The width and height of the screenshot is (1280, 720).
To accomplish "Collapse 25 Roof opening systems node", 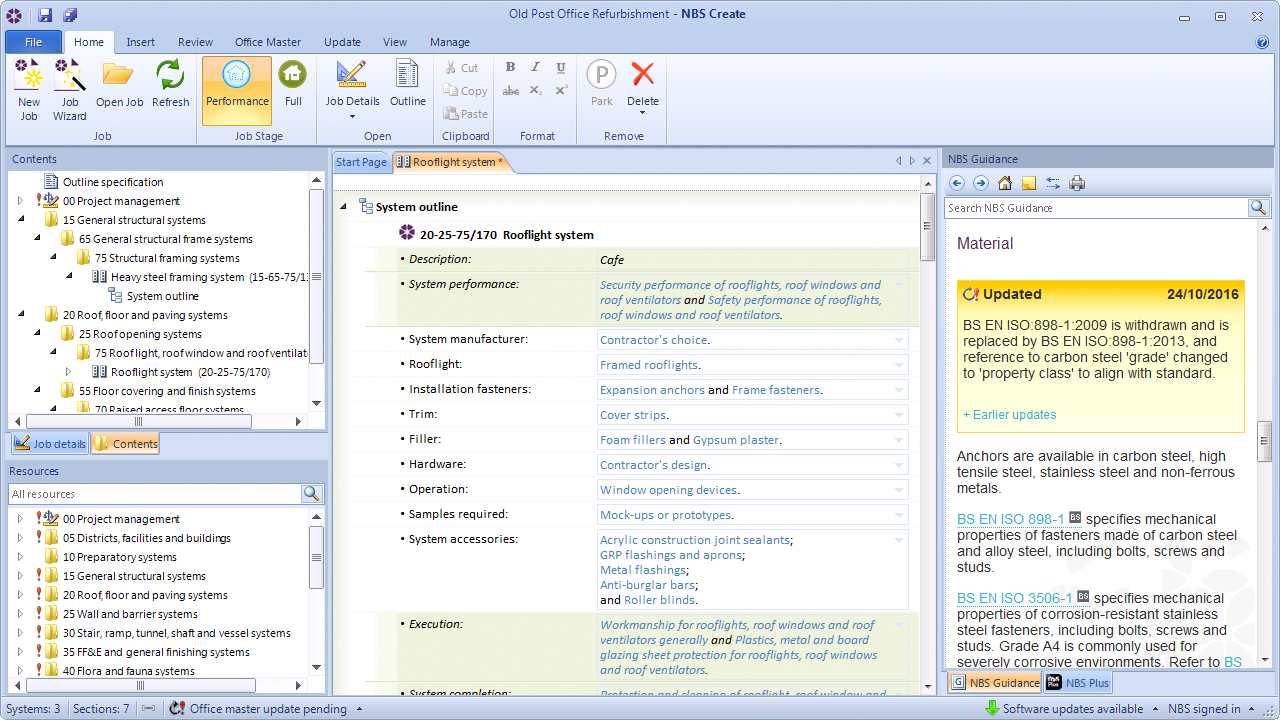I will point(36,334).
